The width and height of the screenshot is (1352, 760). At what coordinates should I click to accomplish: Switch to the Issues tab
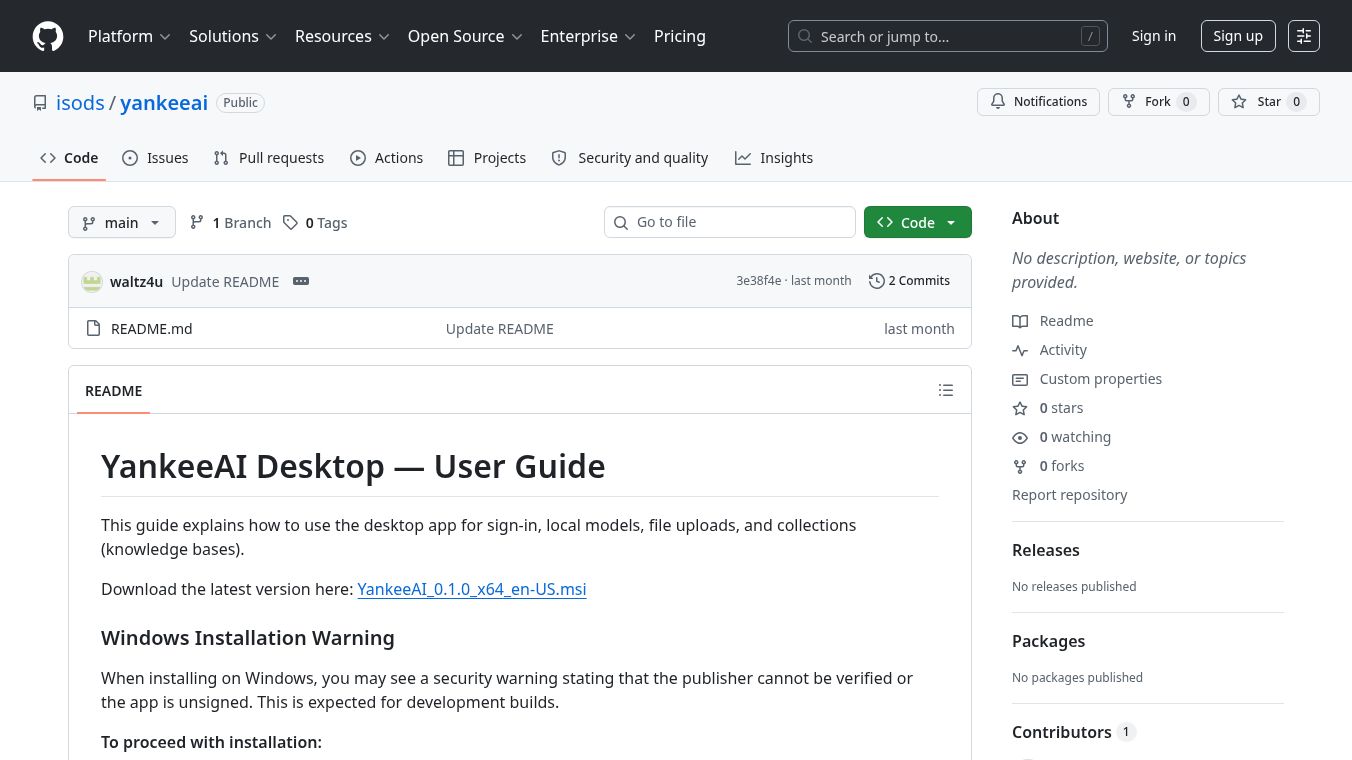point(155,158)
